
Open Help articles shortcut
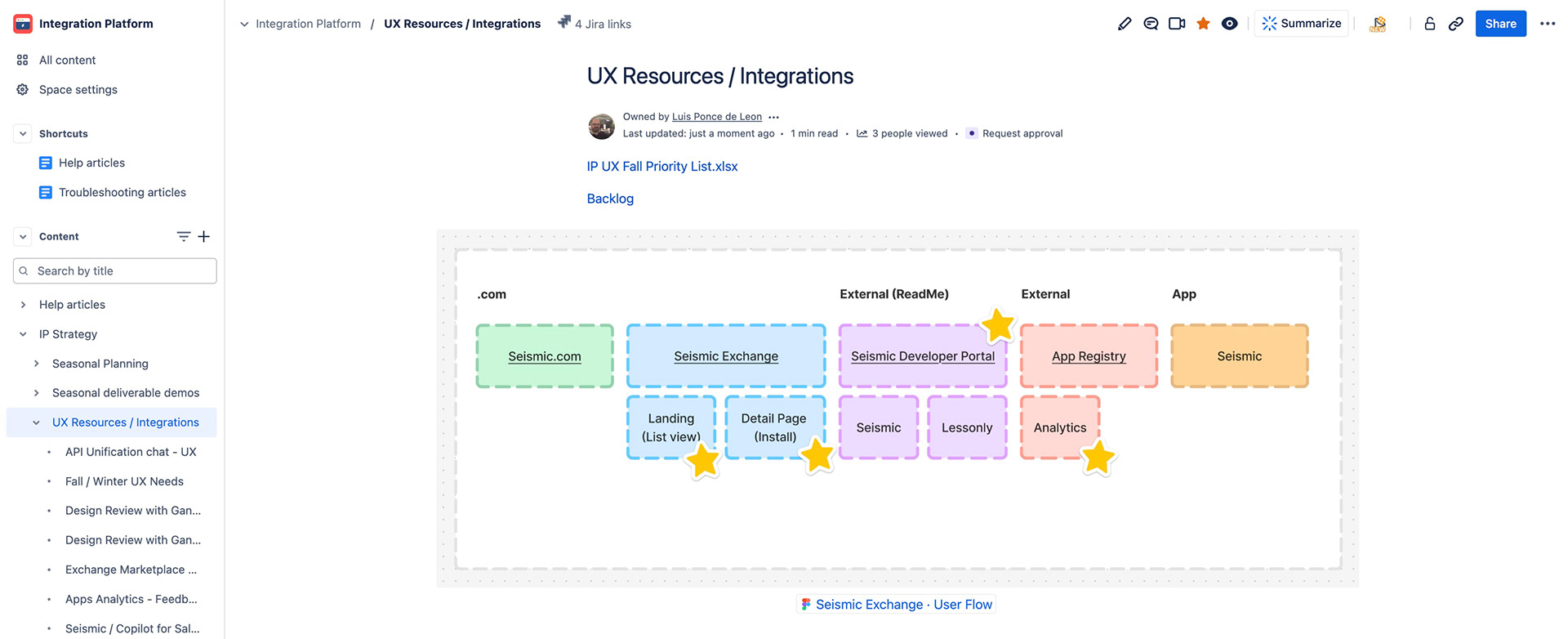pos(91,163)
